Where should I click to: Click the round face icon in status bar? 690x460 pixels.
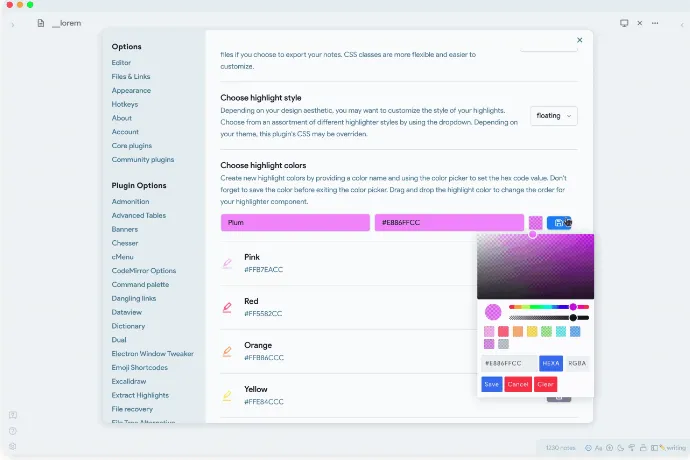click(x=588, y=448)
